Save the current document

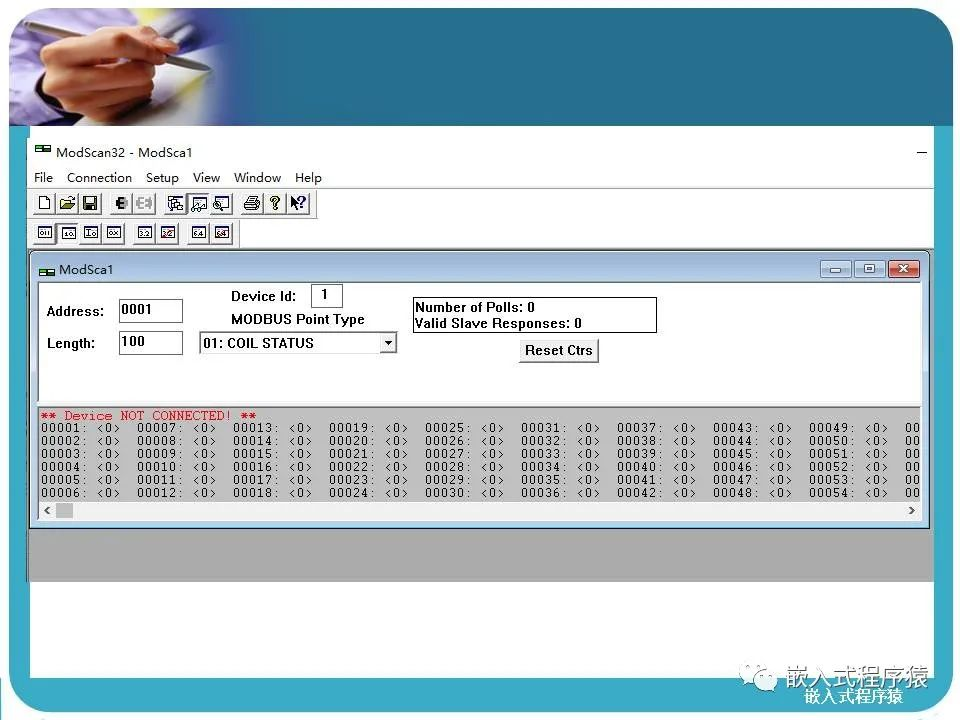click(90, 203)
